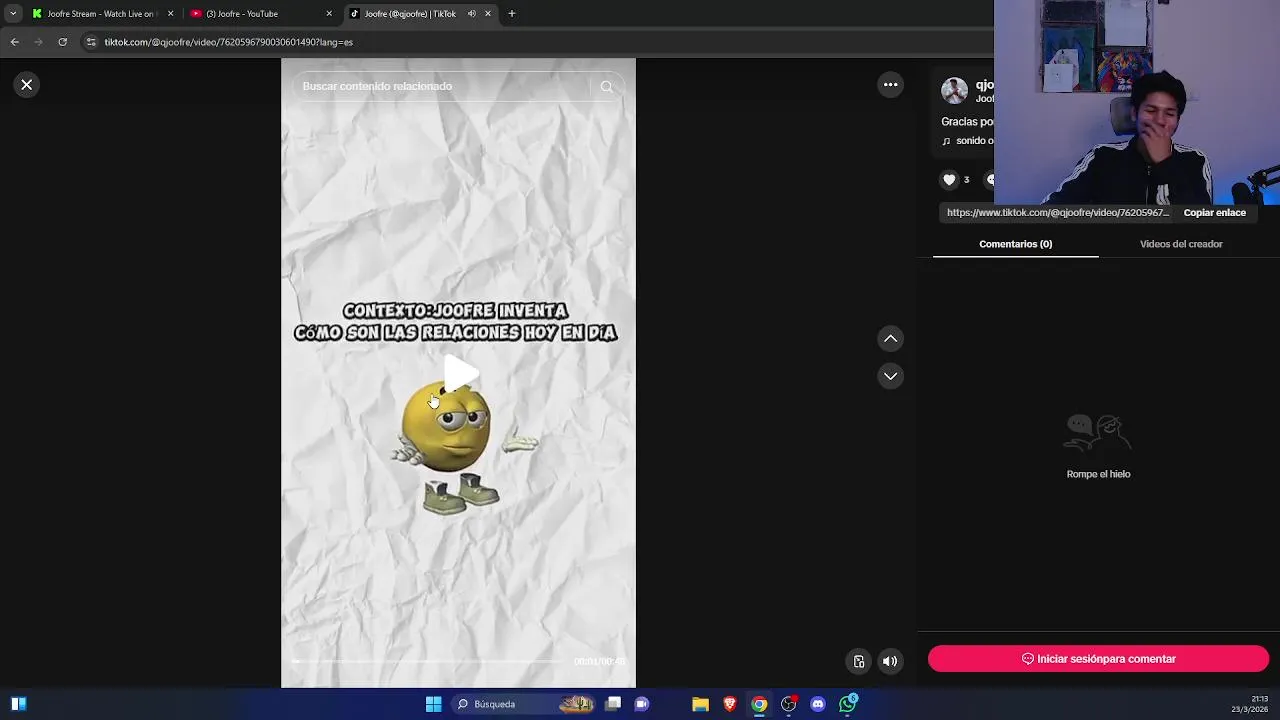The width and height of the screenshot is (1280, 720).
Task: Click the search magnifier icon in the video
Action: [606, 87]
